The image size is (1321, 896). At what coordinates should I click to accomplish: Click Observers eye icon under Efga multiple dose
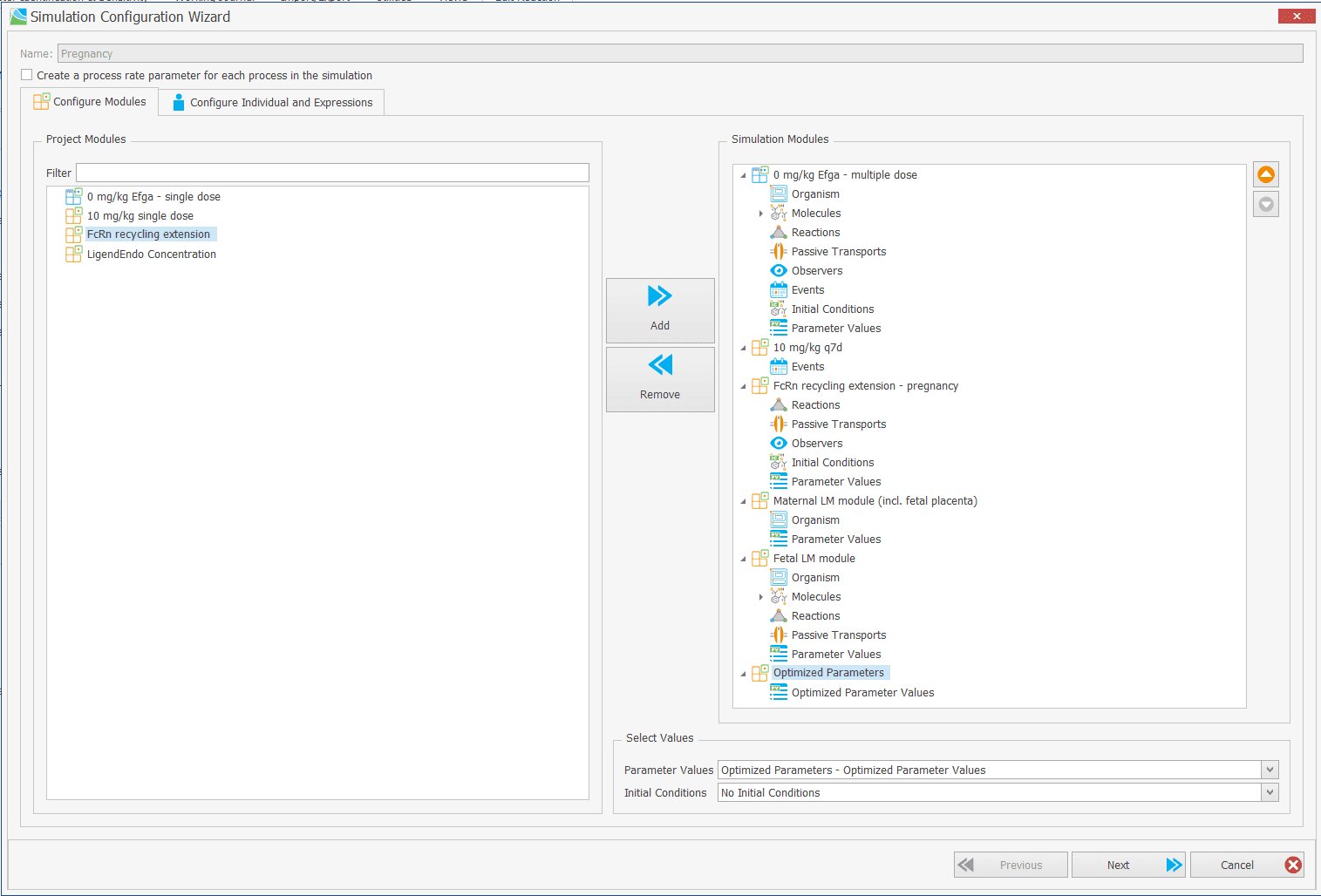click(x=779, y=271)
